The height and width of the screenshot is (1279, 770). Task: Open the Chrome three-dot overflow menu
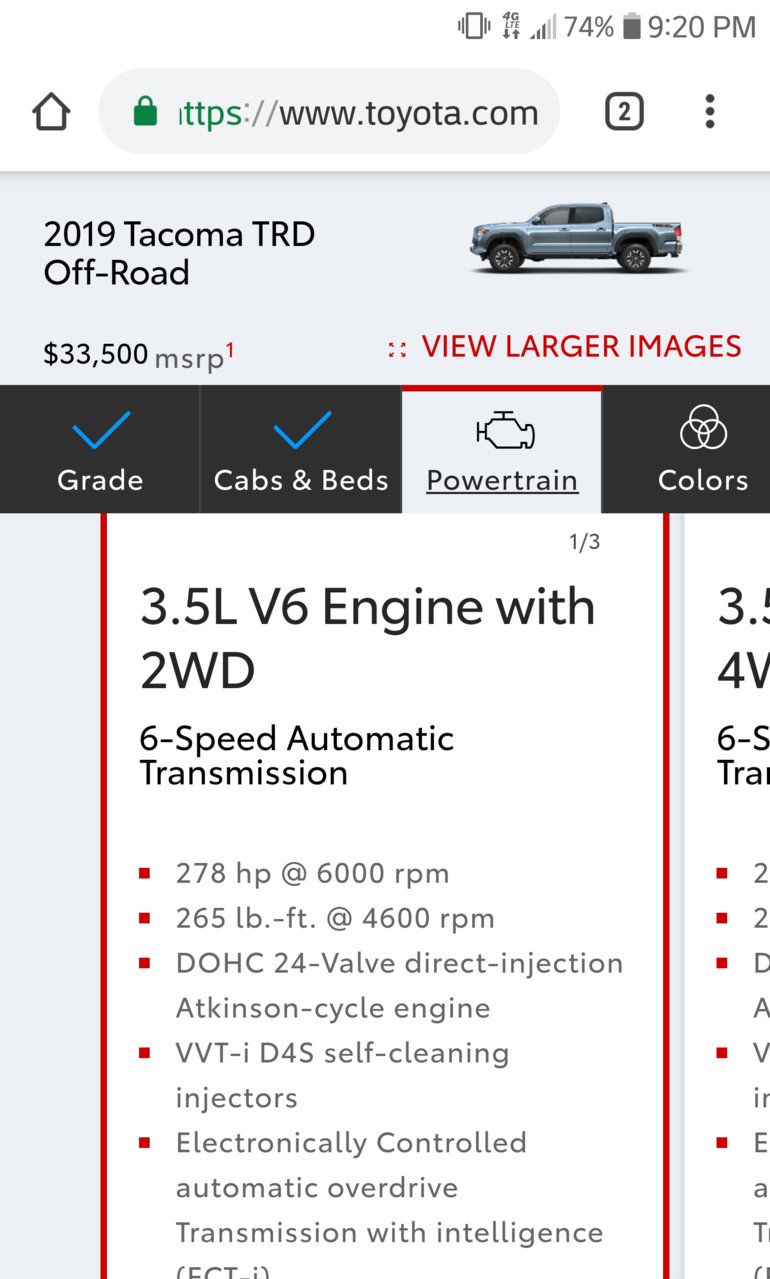(x=709, y=112)
